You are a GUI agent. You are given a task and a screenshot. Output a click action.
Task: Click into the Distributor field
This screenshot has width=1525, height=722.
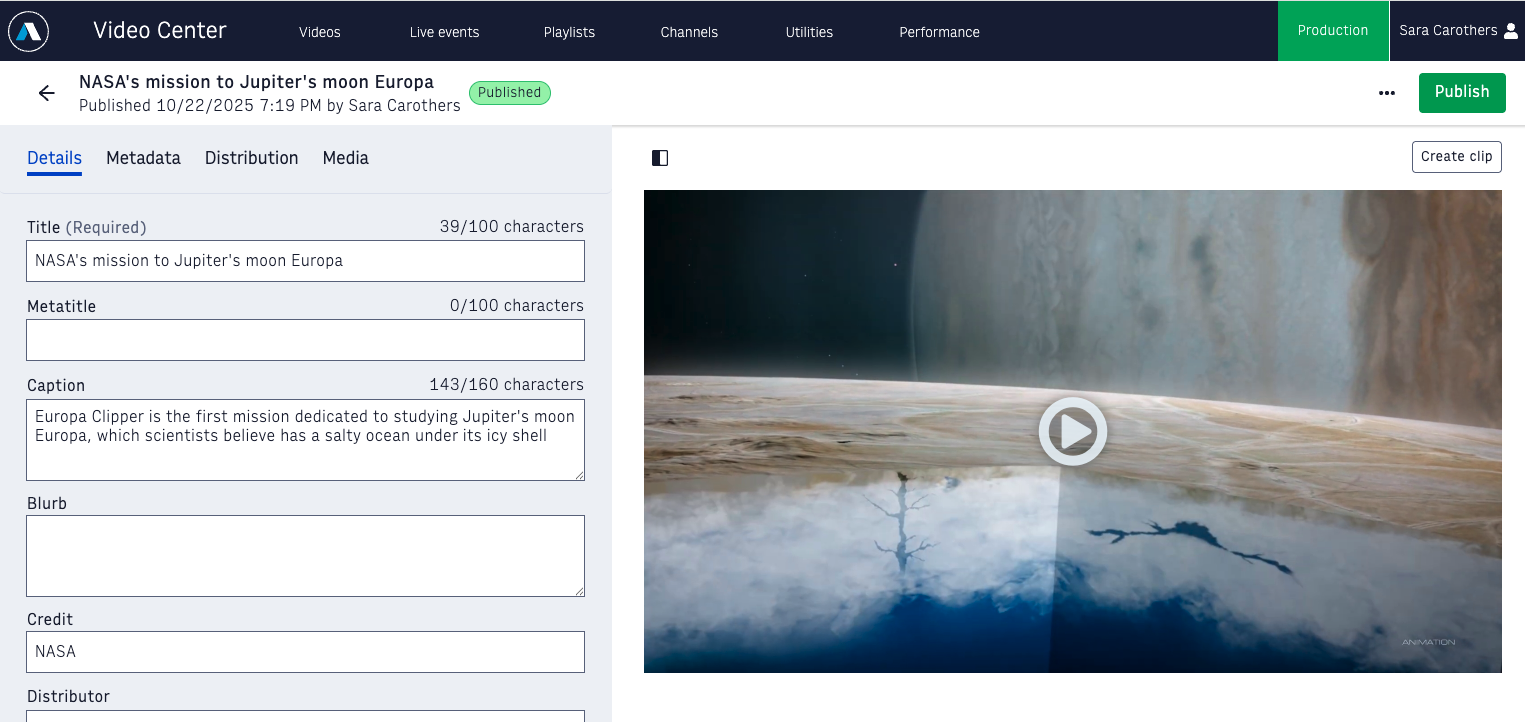[305, 715]
